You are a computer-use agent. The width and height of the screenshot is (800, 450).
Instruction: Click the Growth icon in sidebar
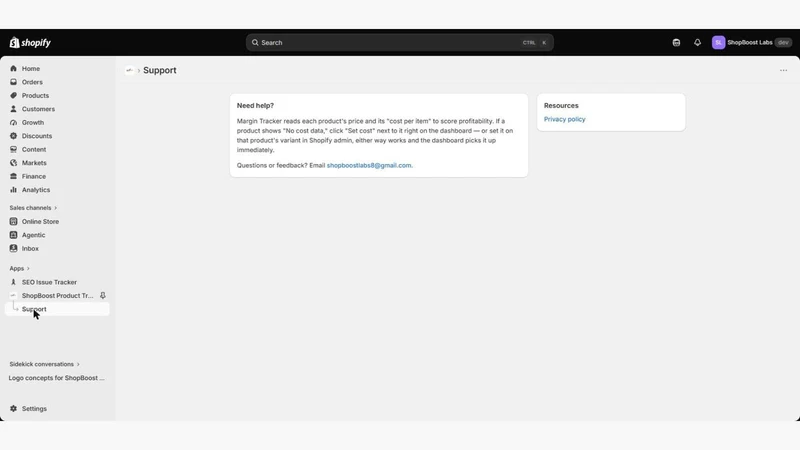13,122
